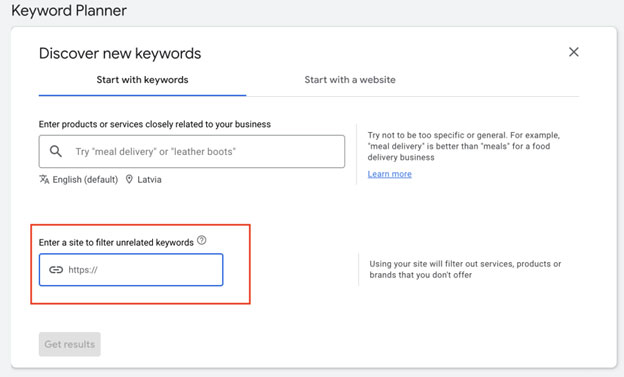Click 'Enter products or services closely related' label
This screenshot has height=377, width=624.
pyautogui.click(x=155, y=124)
